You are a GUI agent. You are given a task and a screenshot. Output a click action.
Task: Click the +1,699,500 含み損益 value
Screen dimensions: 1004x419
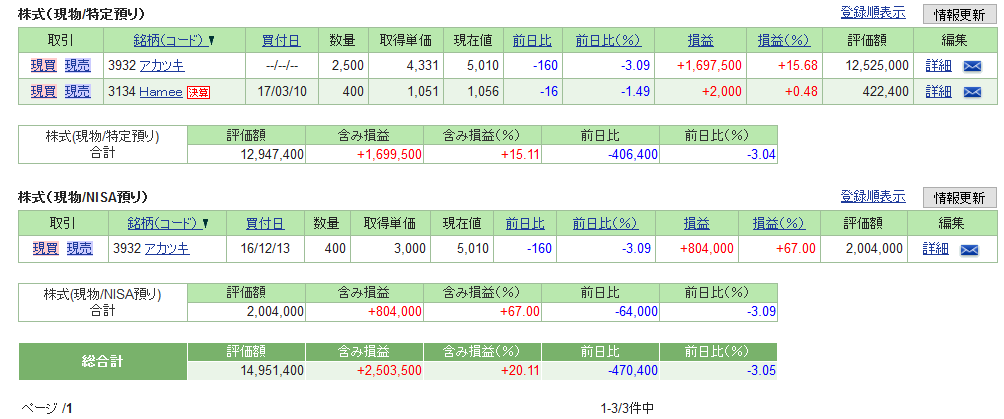tap(390, 154)
